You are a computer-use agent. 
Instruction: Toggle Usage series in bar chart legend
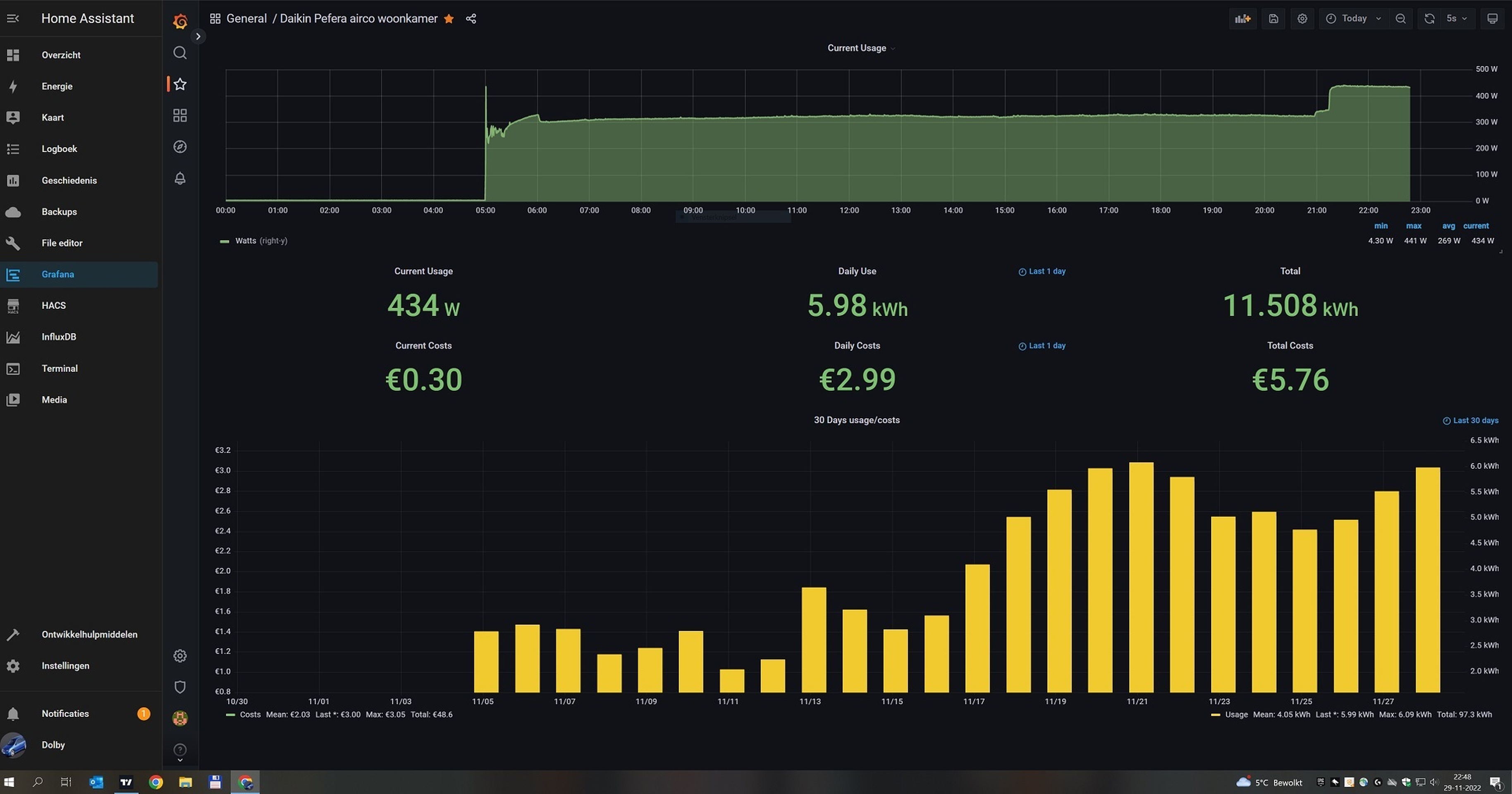[x=1235, y=715]
